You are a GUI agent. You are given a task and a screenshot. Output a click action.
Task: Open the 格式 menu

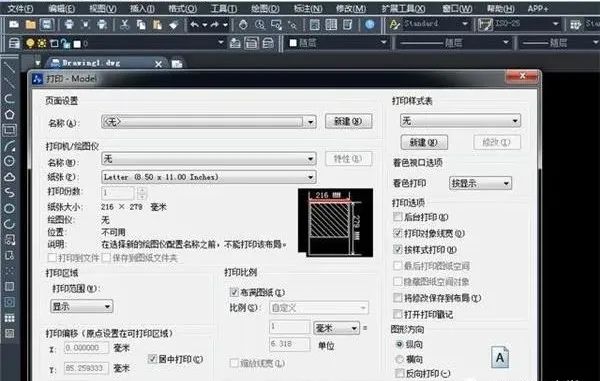[183, 8]
